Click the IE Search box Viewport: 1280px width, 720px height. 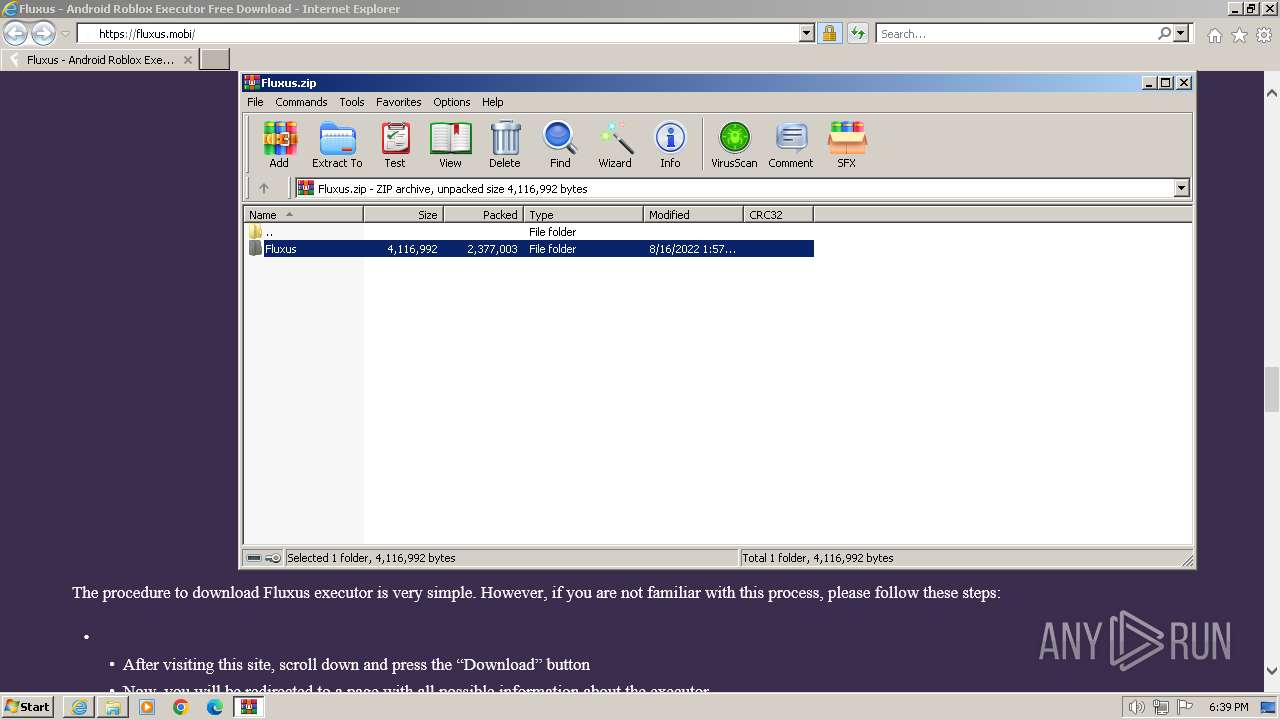(1015, 33)
